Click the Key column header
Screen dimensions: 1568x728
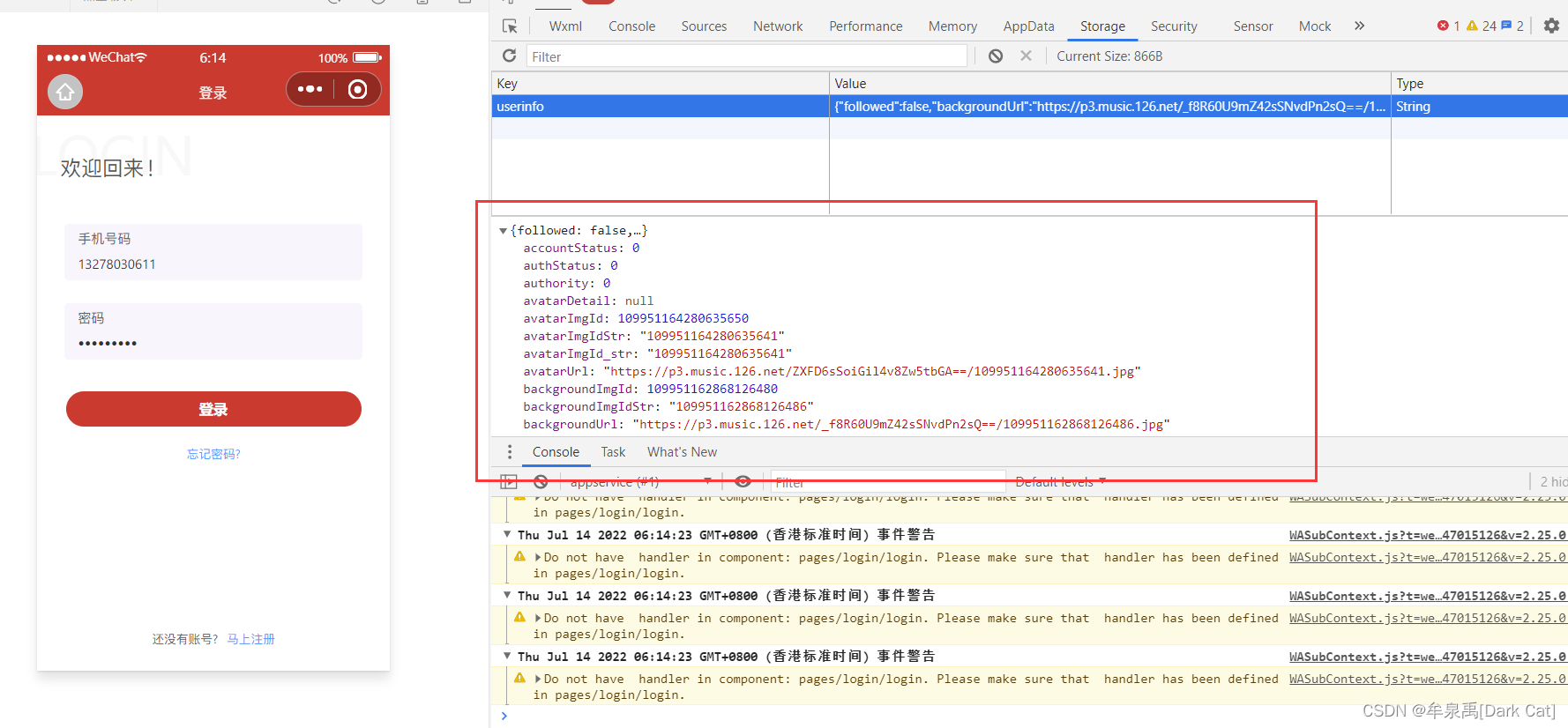click(660, 83)
